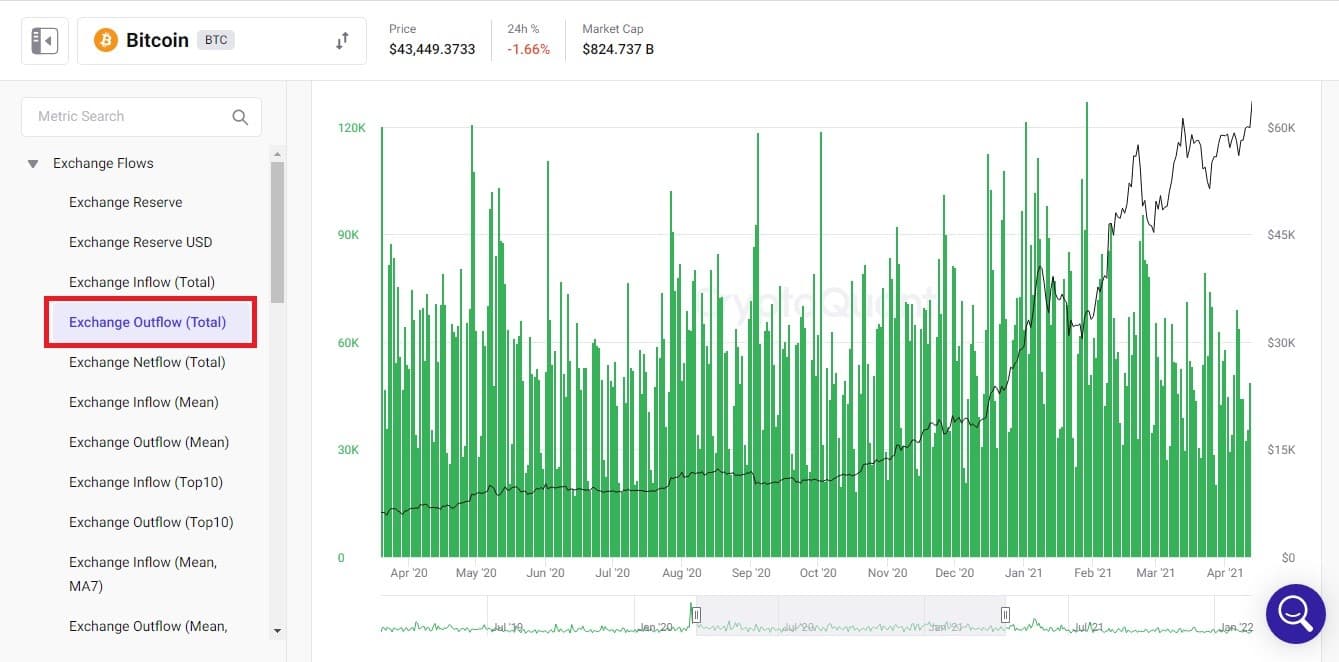Viewport: 1339px width, 662px height.
Task: Click the 120K left axis label
Action: 352,128
